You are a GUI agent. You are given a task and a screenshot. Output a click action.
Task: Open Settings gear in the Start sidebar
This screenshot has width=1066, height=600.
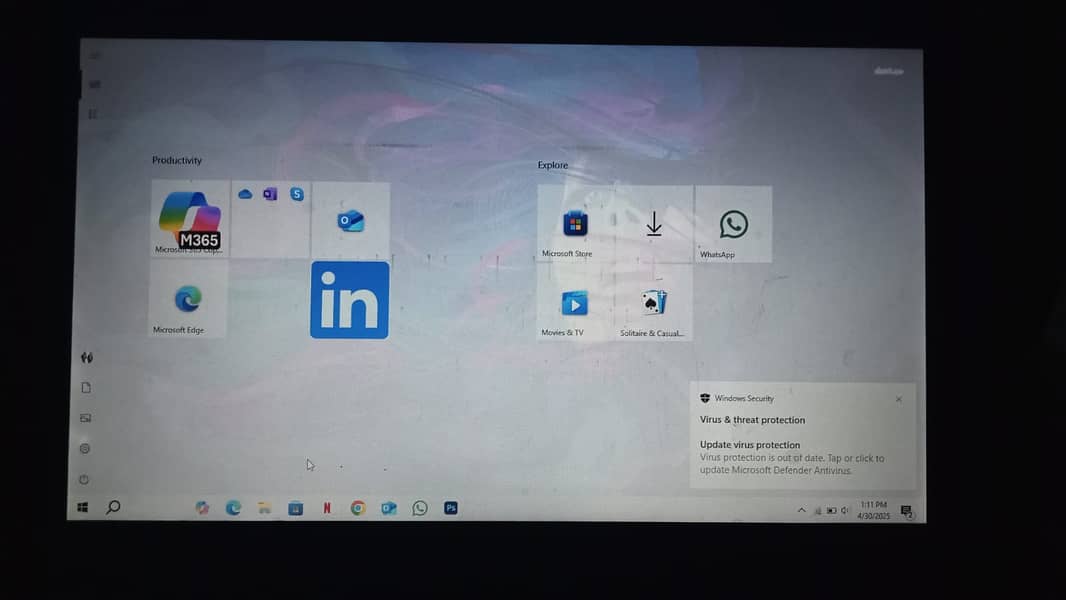pos(85,448)
